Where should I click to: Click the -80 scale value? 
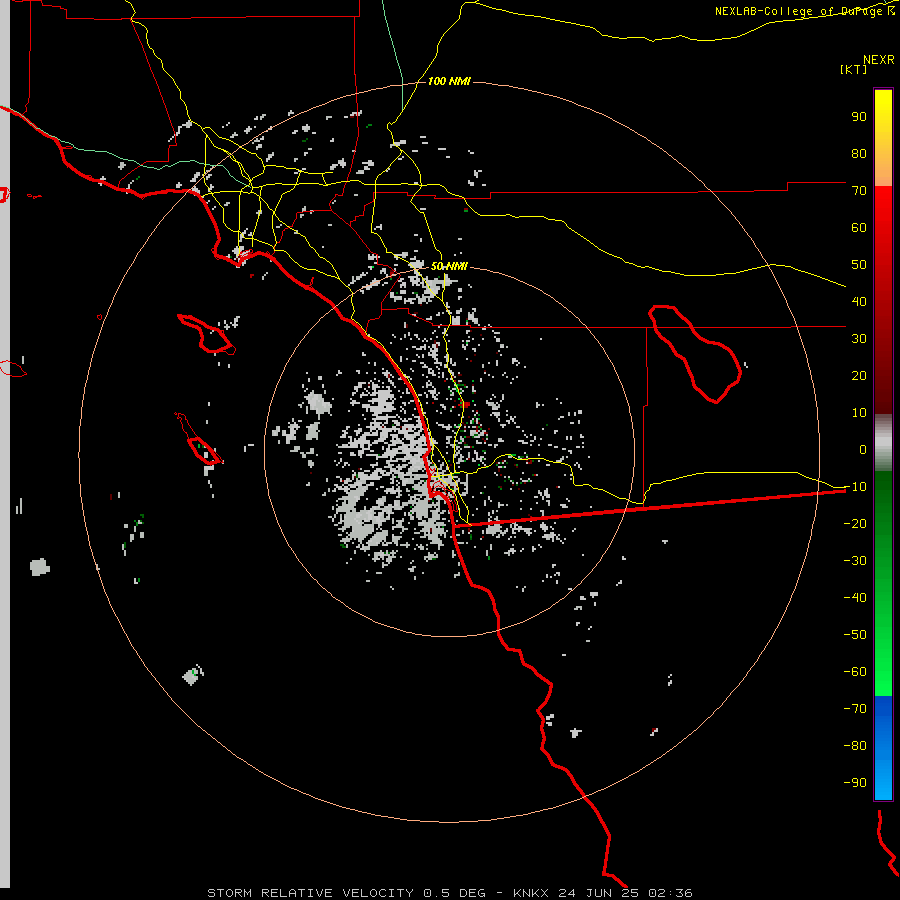click(x=855, y=746)
